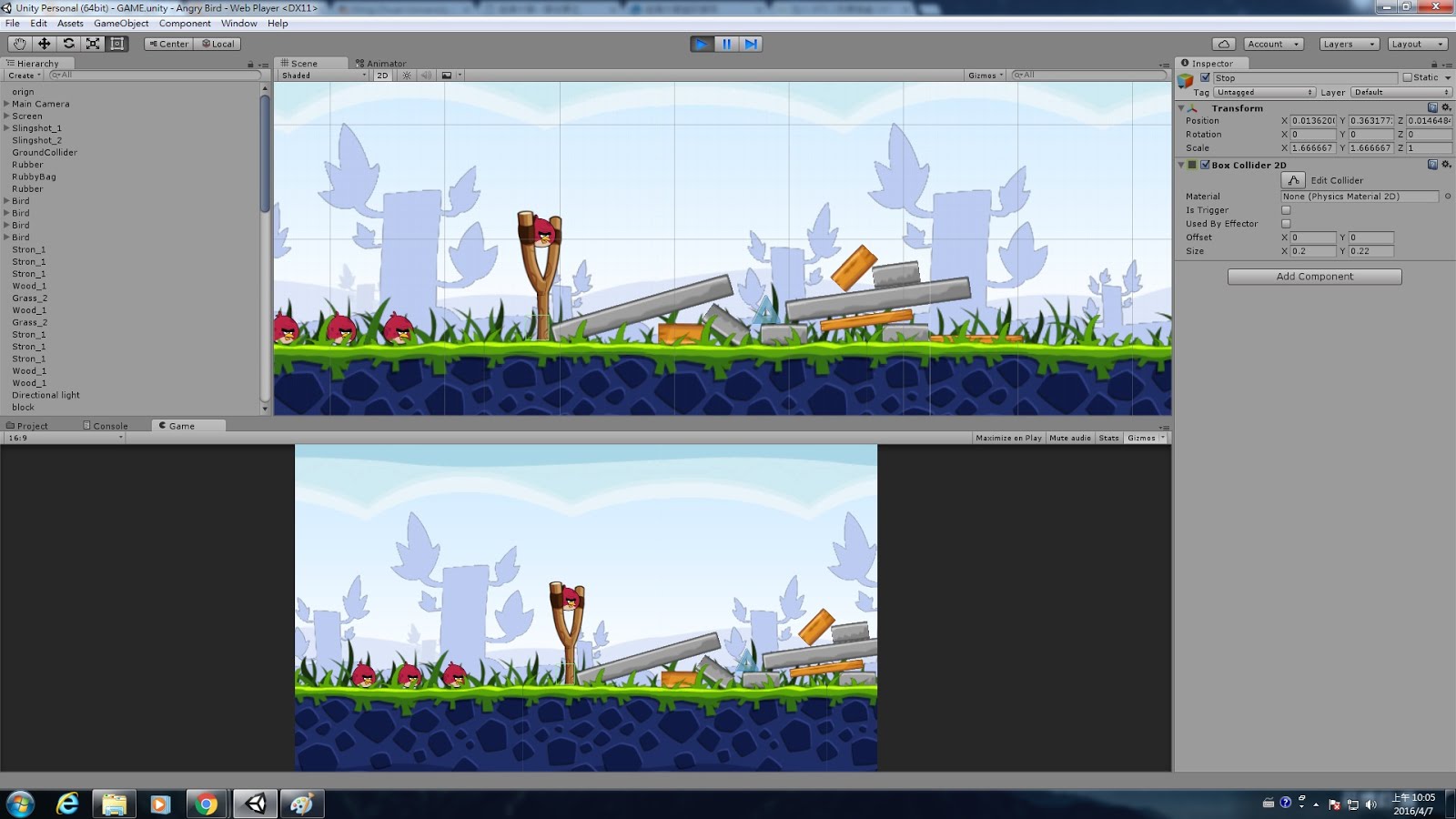Open the Layer Default dropdown
This screenshot has height=819, width=1456.
(x=1400, y=93)
